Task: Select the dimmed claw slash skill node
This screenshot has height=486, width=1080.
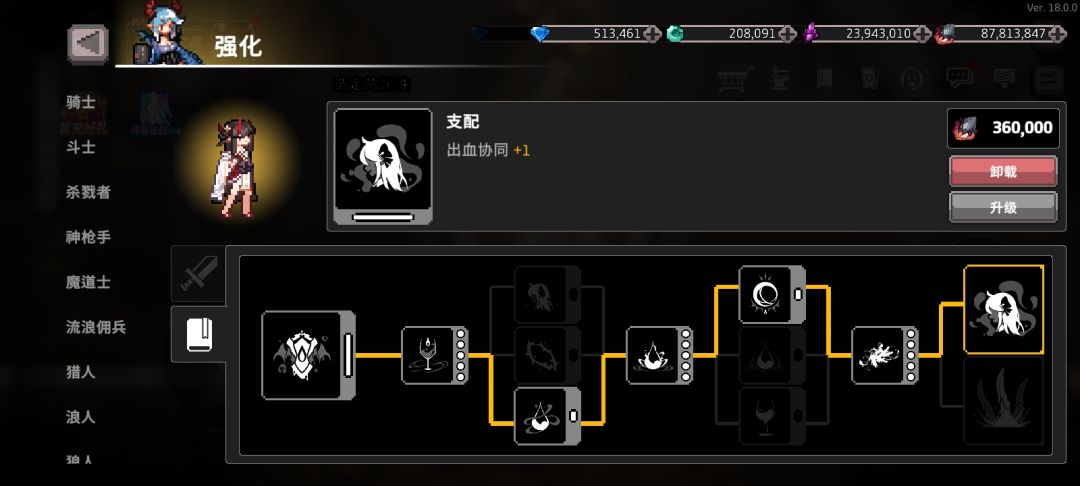Action: [x=1004, y=401]
